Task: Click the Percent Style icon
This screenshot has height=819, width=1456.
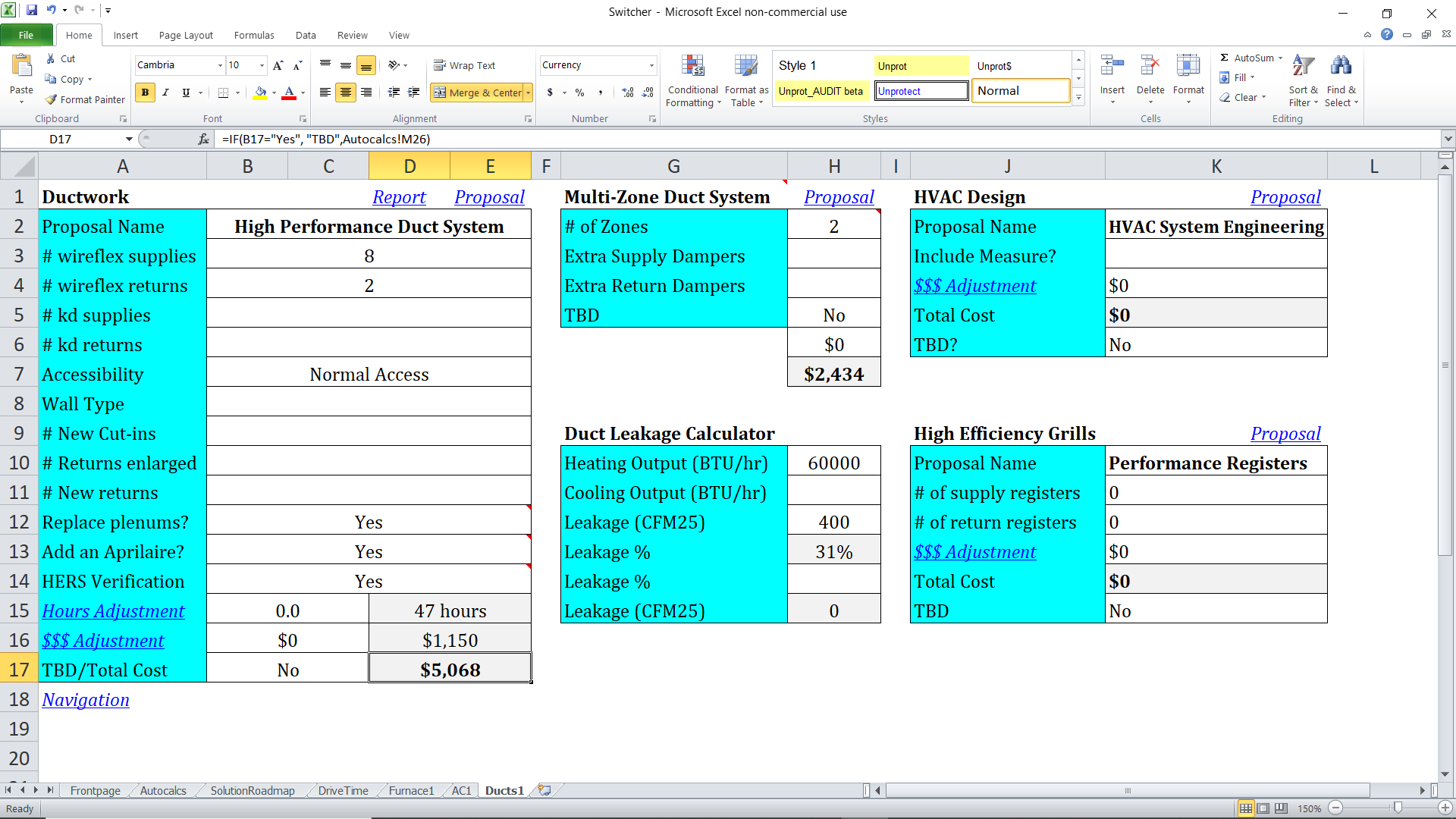Action: click(x=579, y=93)
